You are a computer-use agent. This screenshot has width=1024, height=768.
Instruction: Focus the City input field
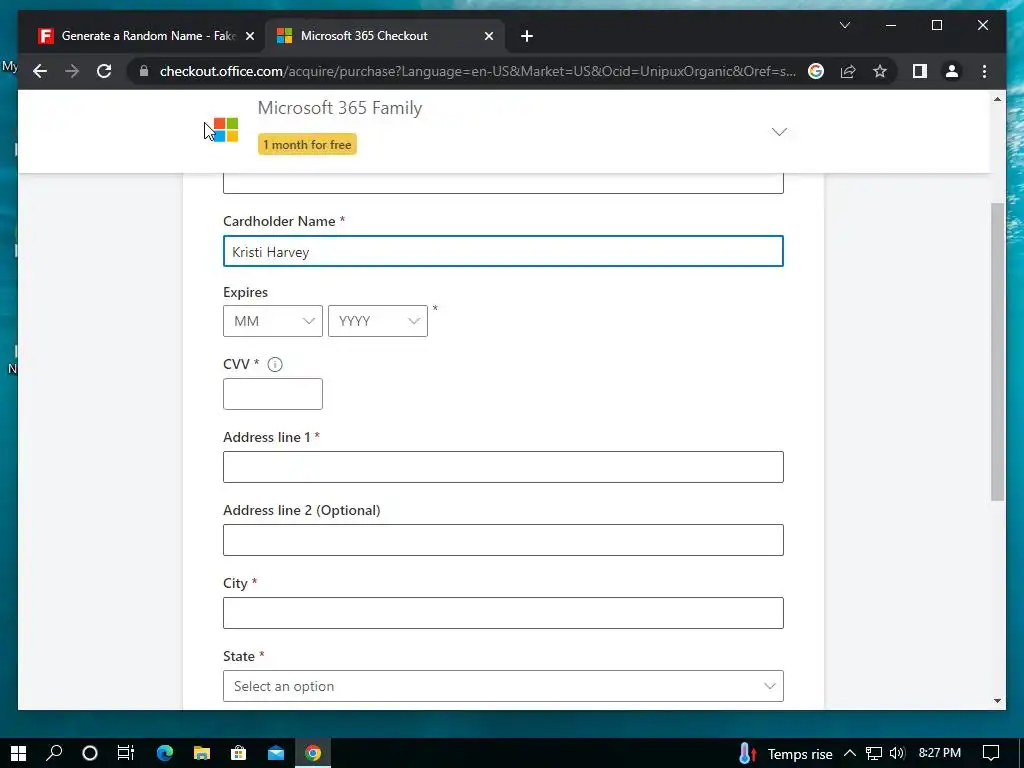pos(503,613)
